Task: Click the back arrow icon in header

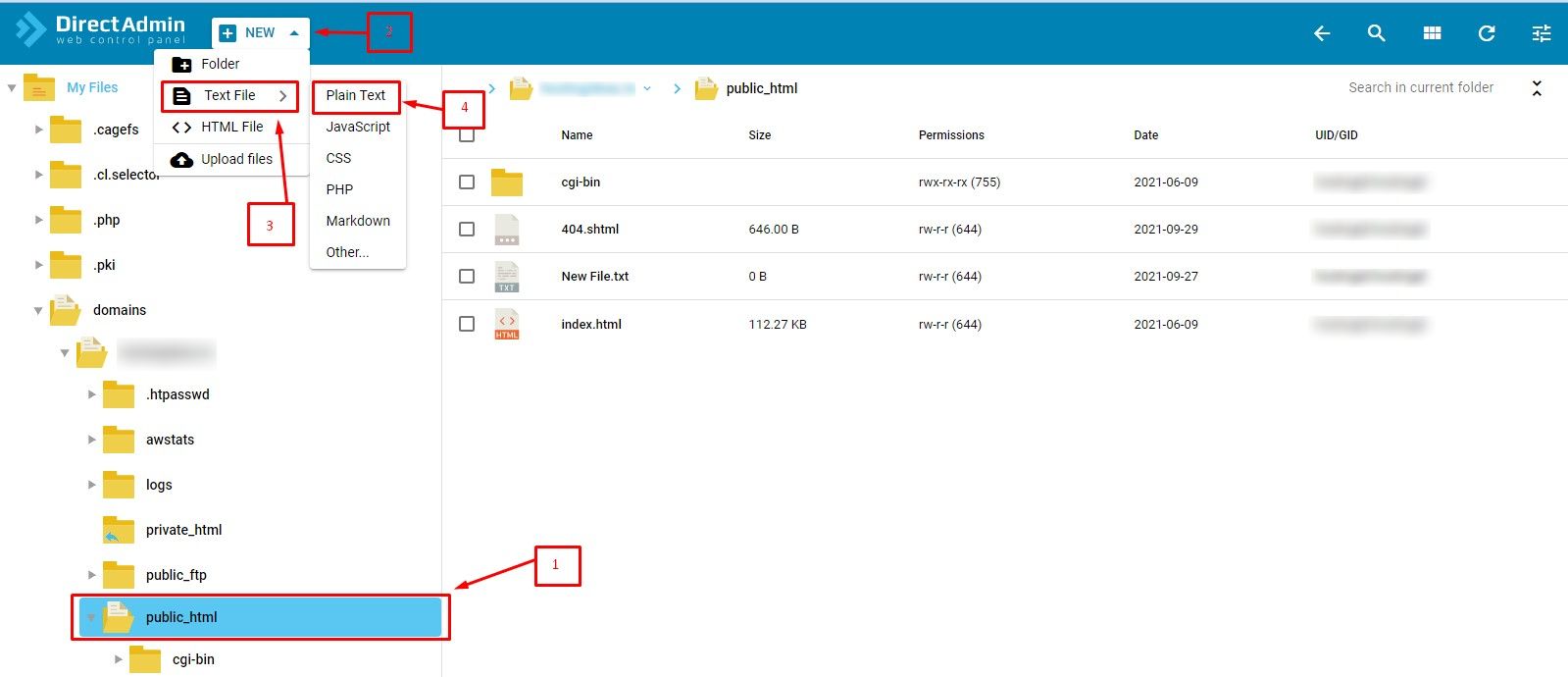Action: coord(1322,33)
